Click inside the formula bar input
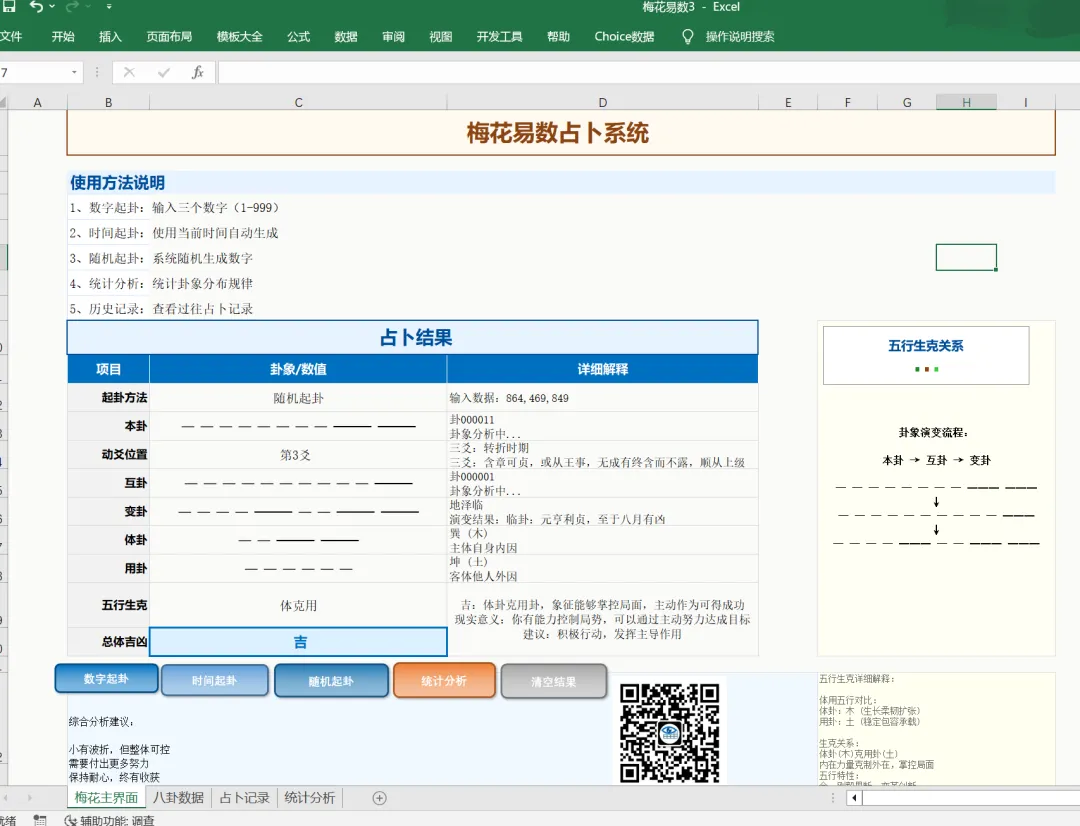Image resolution: width=1080 pixels, height=826 pixels. [649, 72]
